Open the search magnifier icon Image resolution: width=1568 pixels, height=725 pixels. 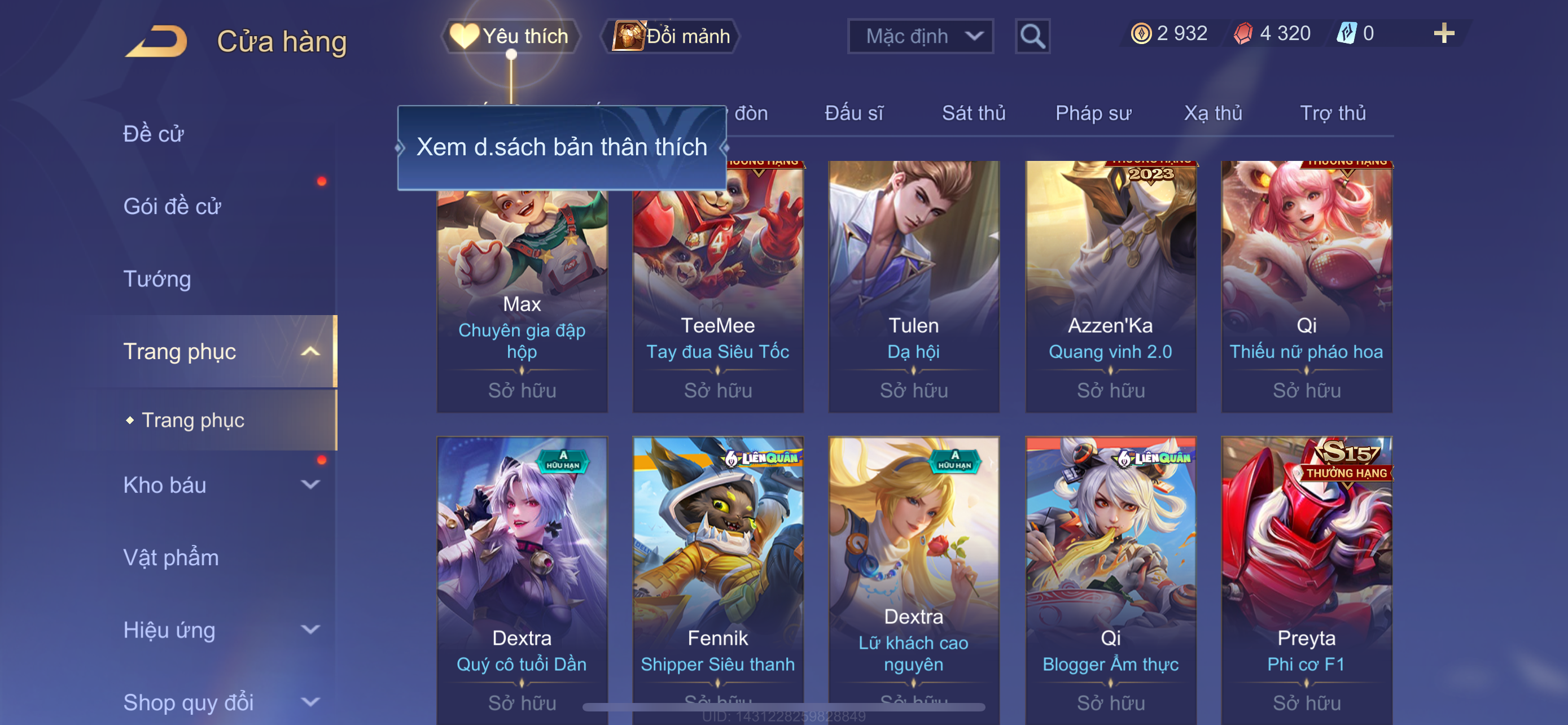coord(1032,36)
